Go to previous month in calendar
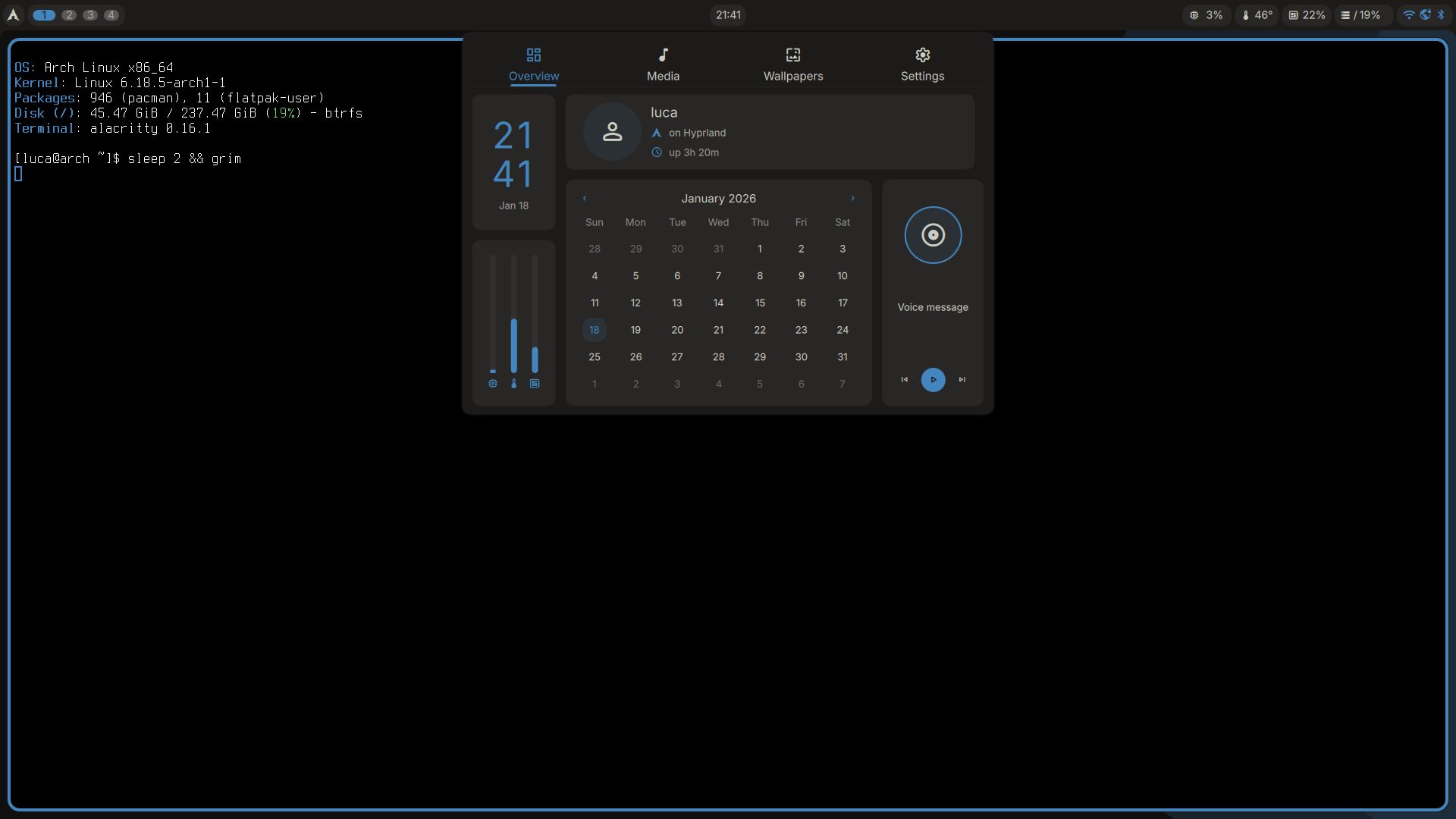The height and width of the screenshot is (819, 1456). (584, 198)
